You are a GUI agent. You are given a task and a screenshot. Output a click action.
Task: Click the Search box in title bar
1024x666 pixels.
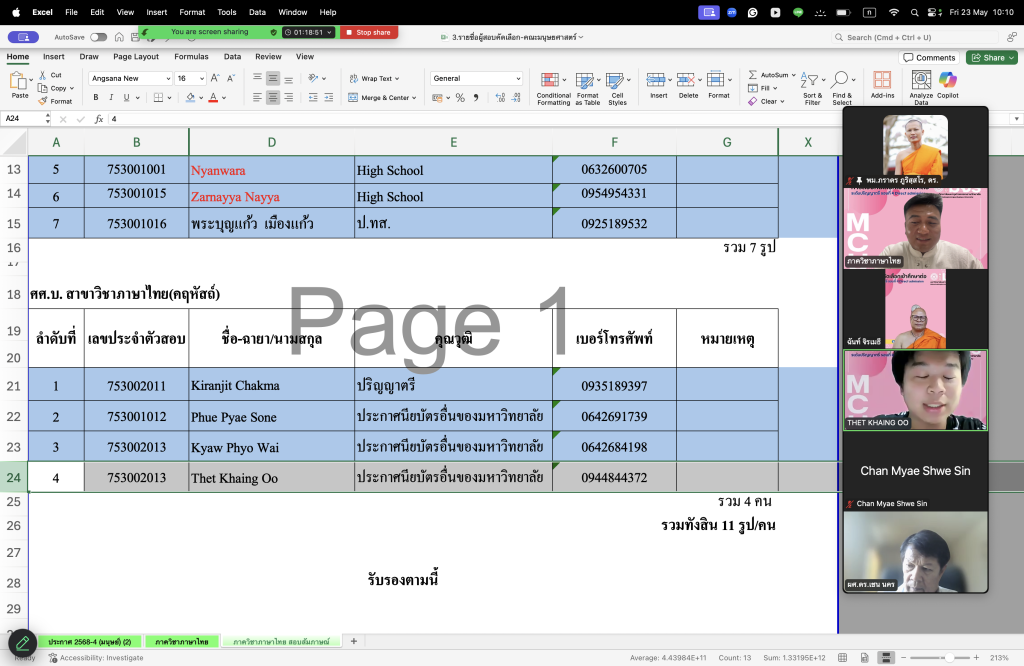tap(916, 37)
